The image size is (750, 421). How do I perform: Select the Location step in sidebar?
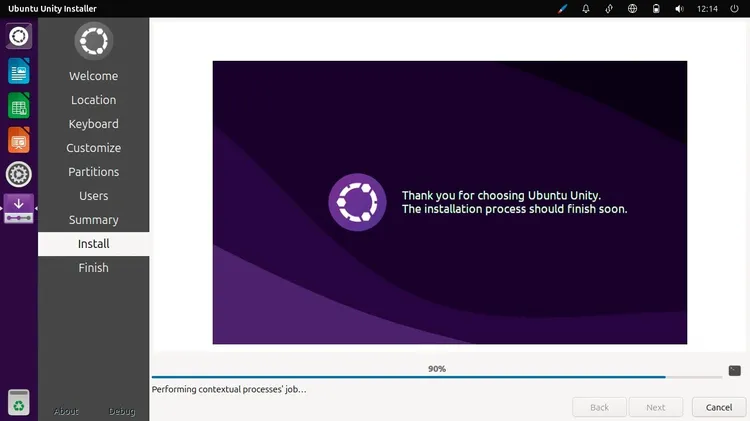click(x=93, y=100)
